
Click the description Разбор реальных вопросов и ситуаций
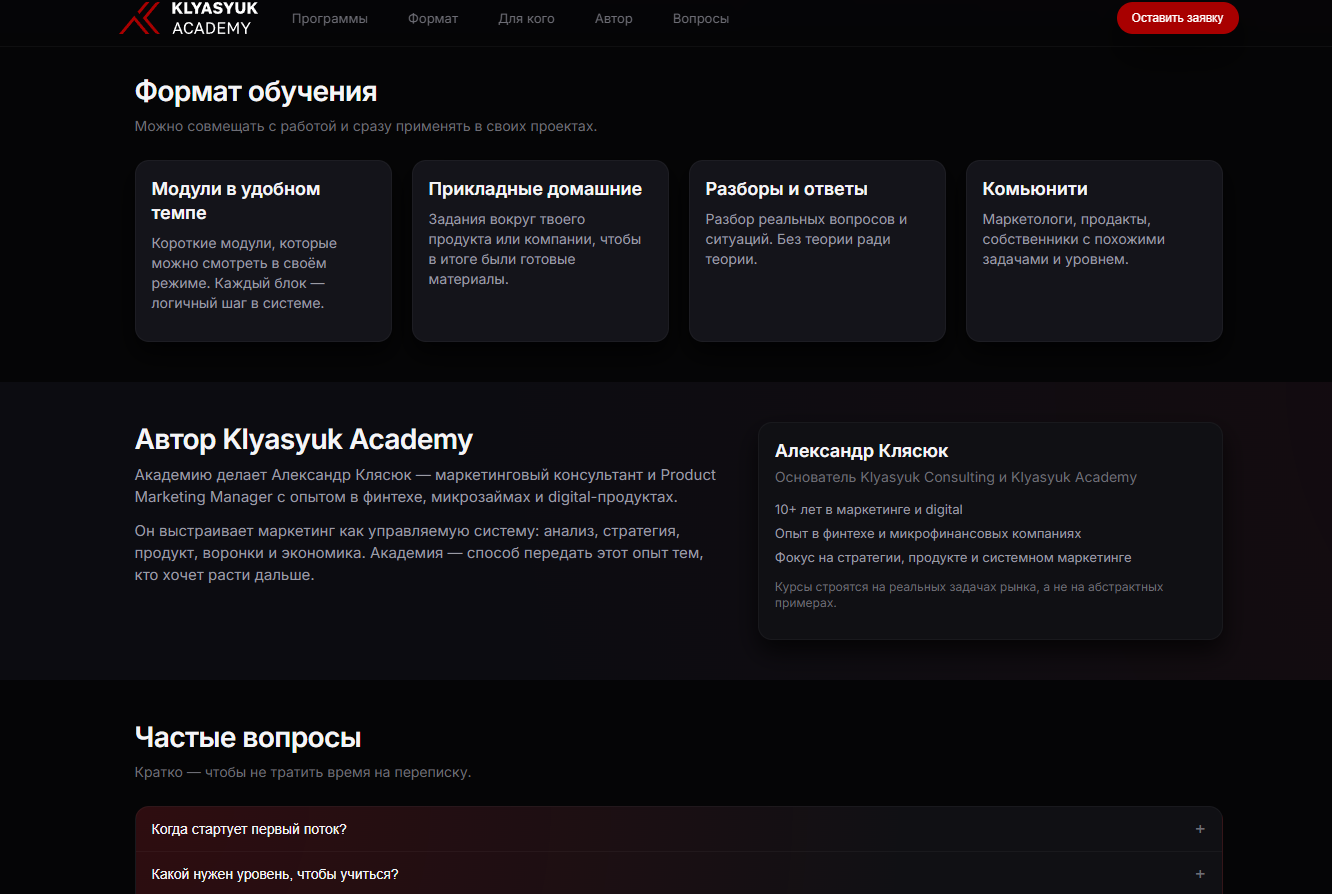(806, 239)
